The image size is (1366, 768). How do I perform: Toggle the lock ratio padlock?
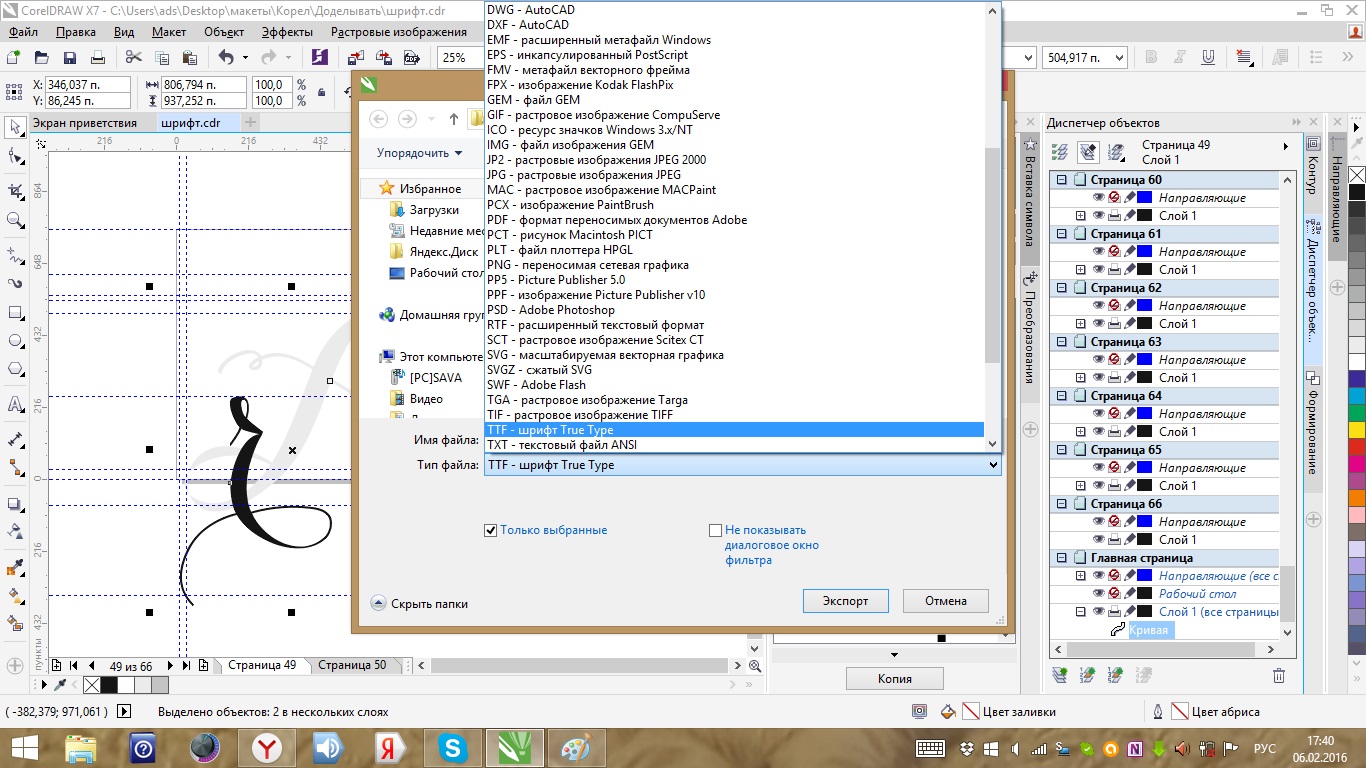click(x=321, y=93)
